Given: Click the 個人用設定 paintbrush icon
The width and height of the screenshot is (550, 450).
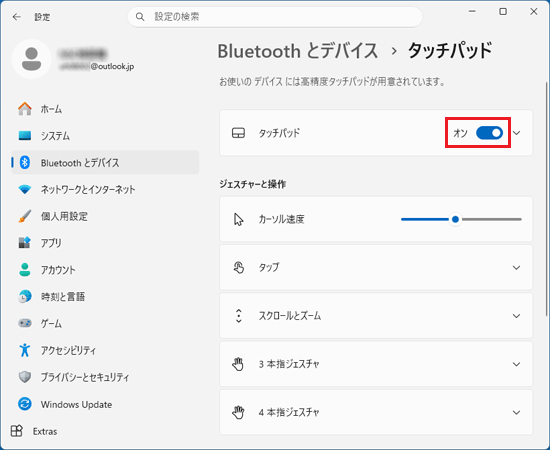Looking at the screenshot, I should coord(25,216).
